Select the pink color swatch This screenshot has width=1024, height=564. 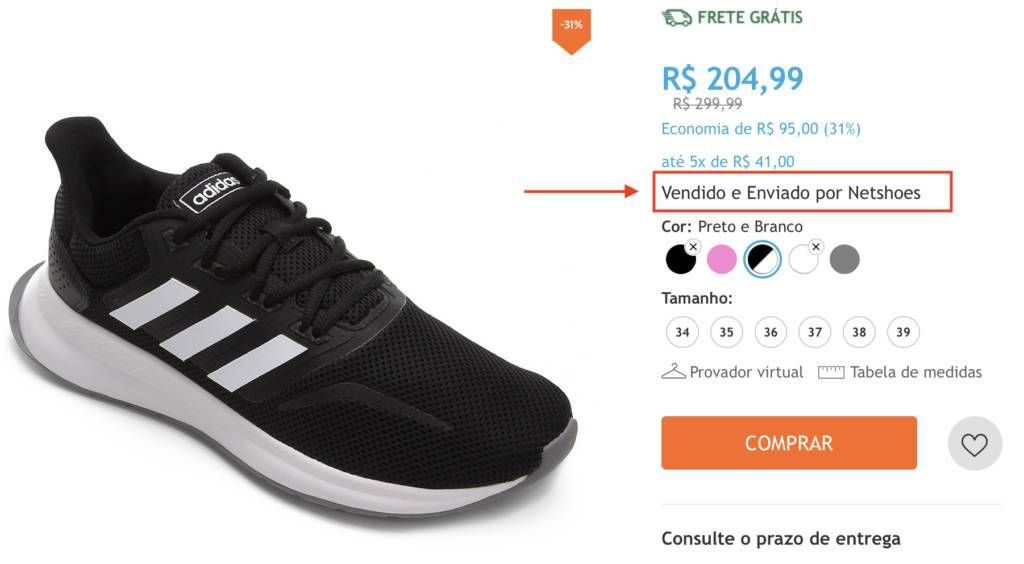[722, 259]
